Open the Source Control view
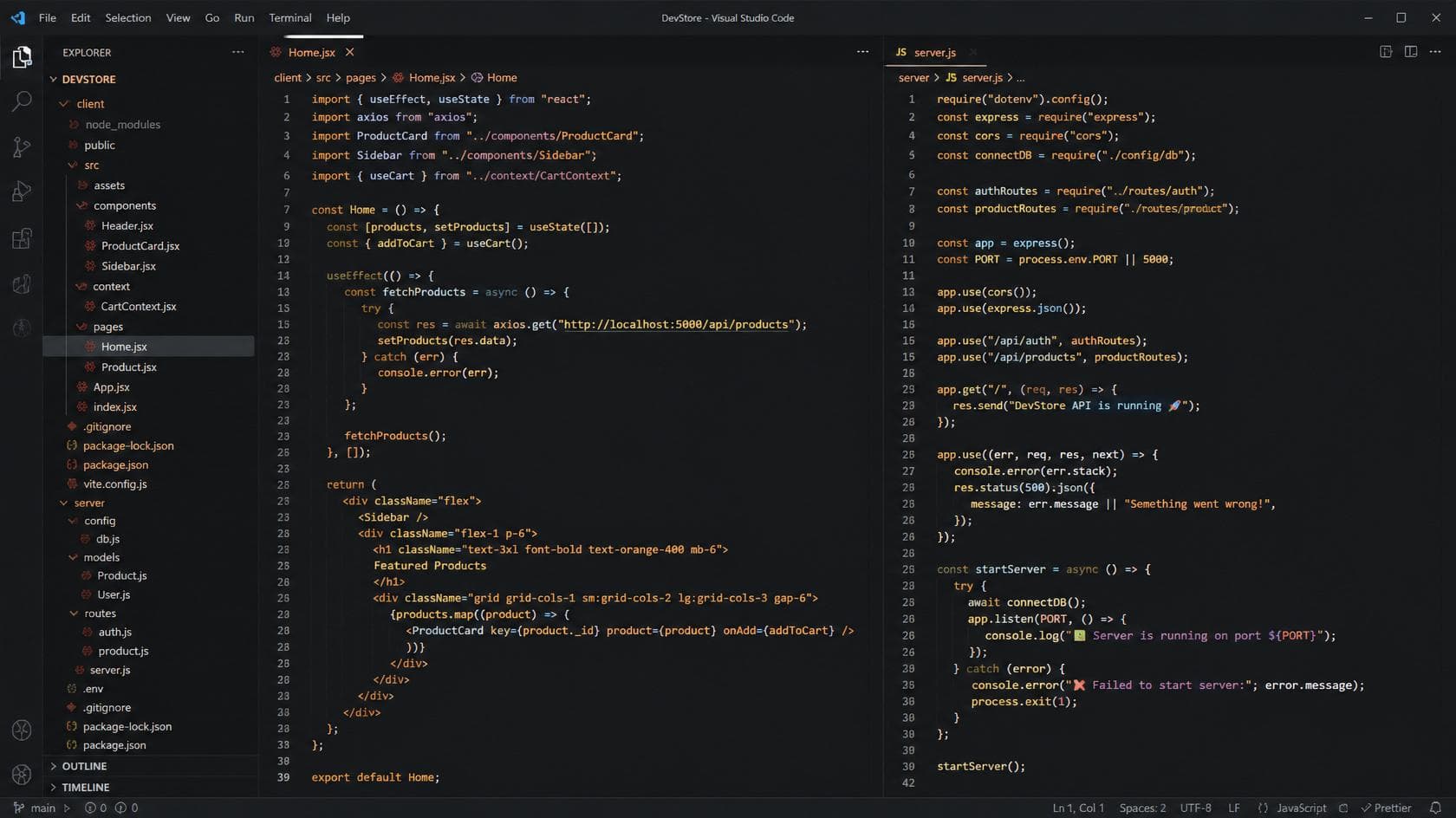This screenshot has height=818, width=1456. (x=22, y=146)
